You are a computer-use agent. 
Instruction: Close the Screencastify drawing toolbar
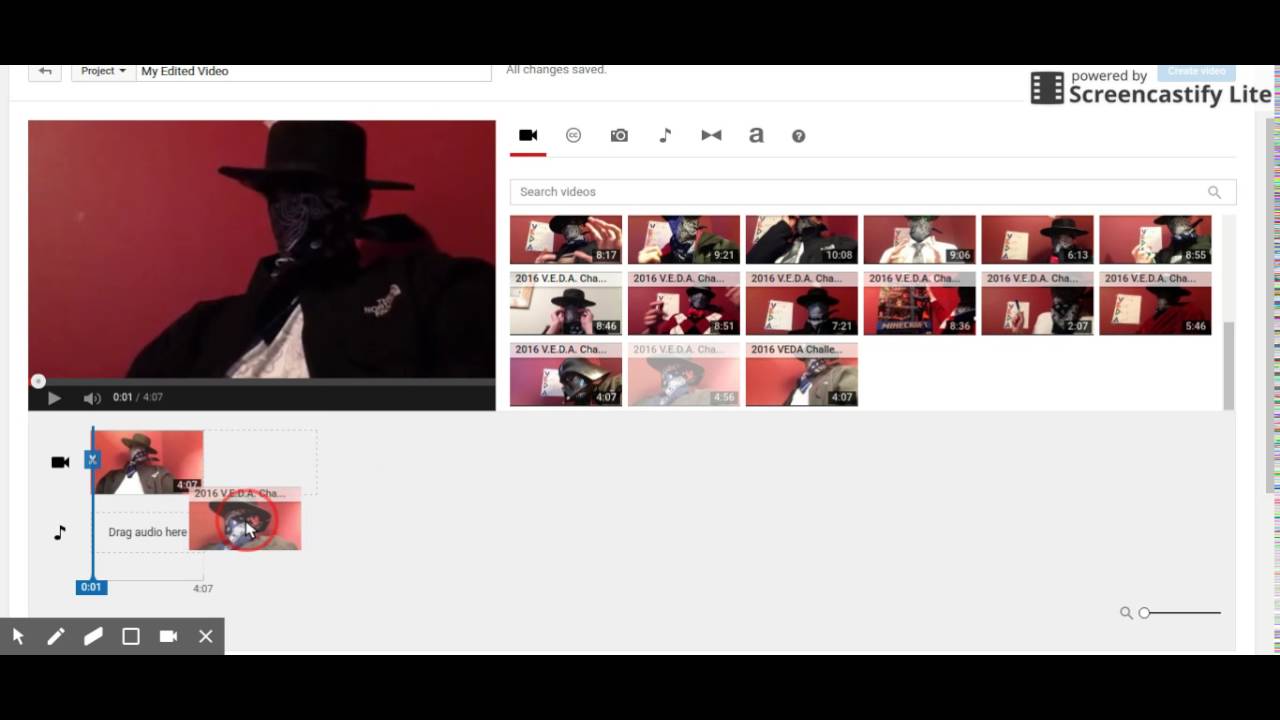(206, 636)
